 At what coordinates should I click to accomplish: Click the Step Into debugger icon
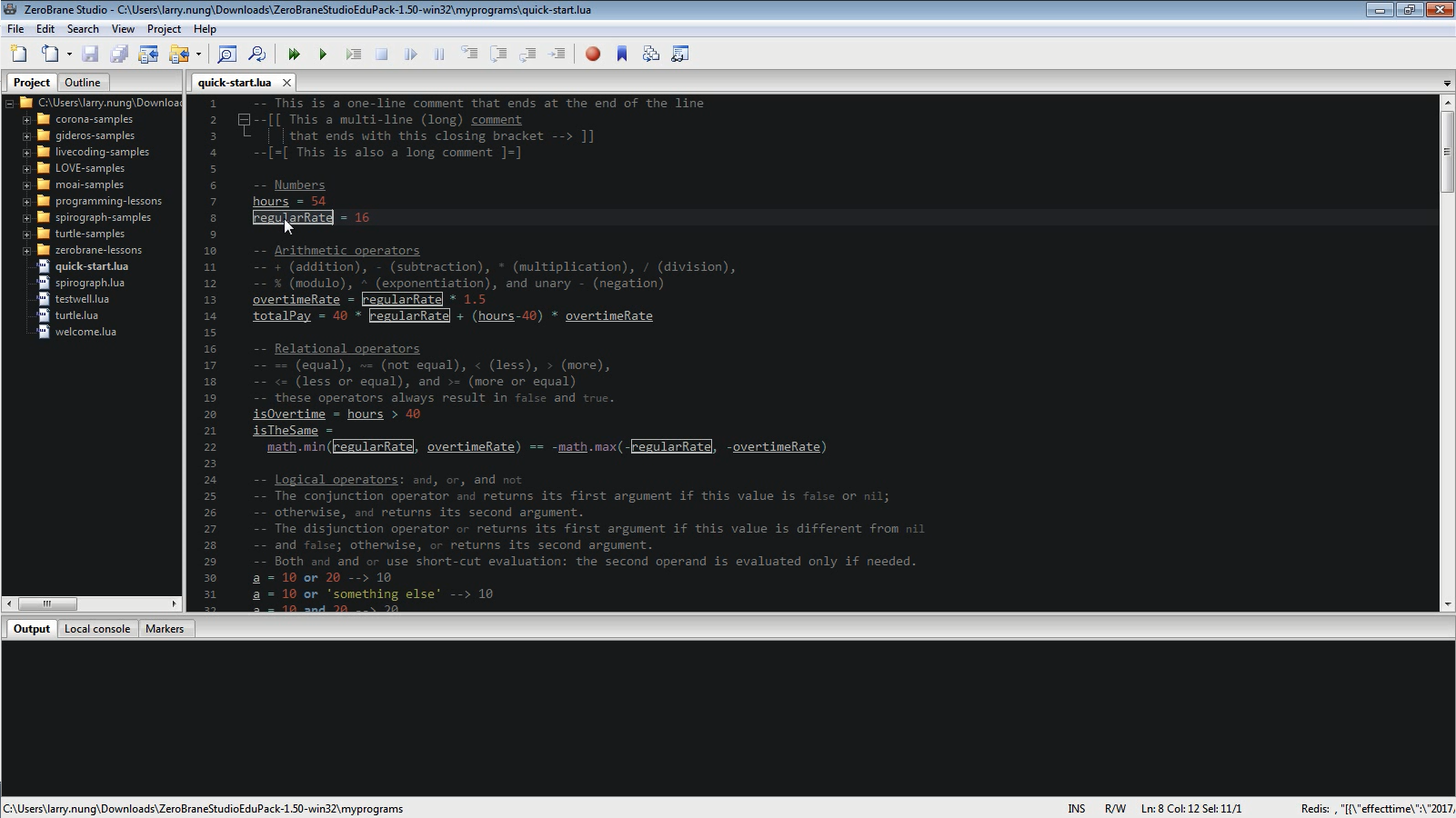click(469, 55)
